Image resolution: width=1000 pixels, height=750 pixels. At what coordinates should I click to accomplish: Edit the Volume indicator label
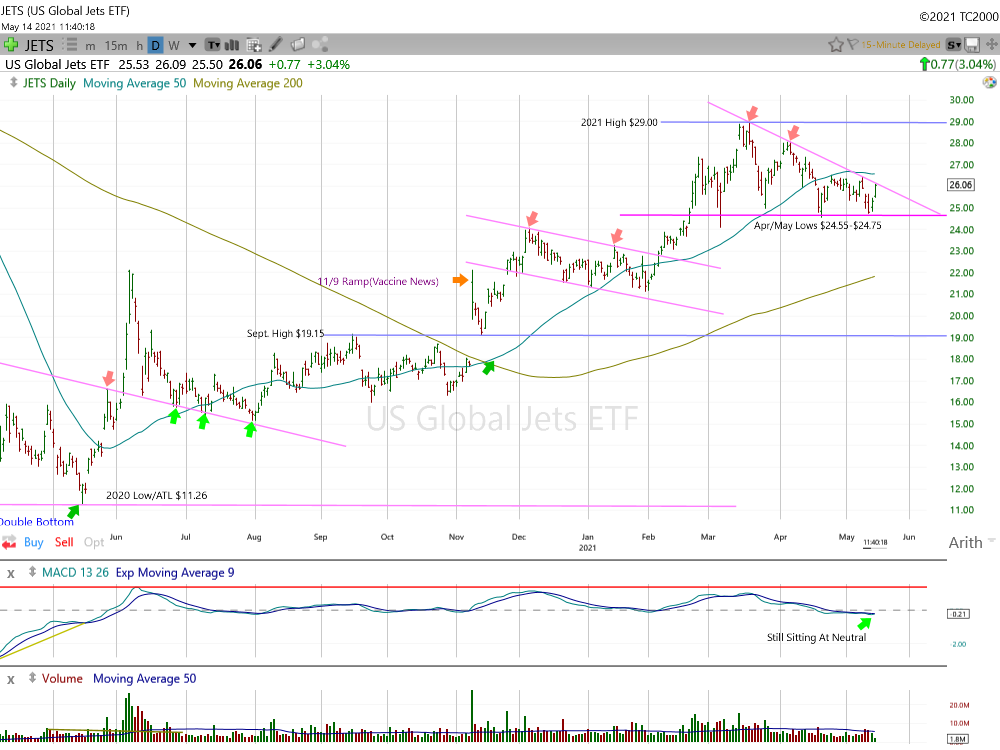tap(62, 678)
